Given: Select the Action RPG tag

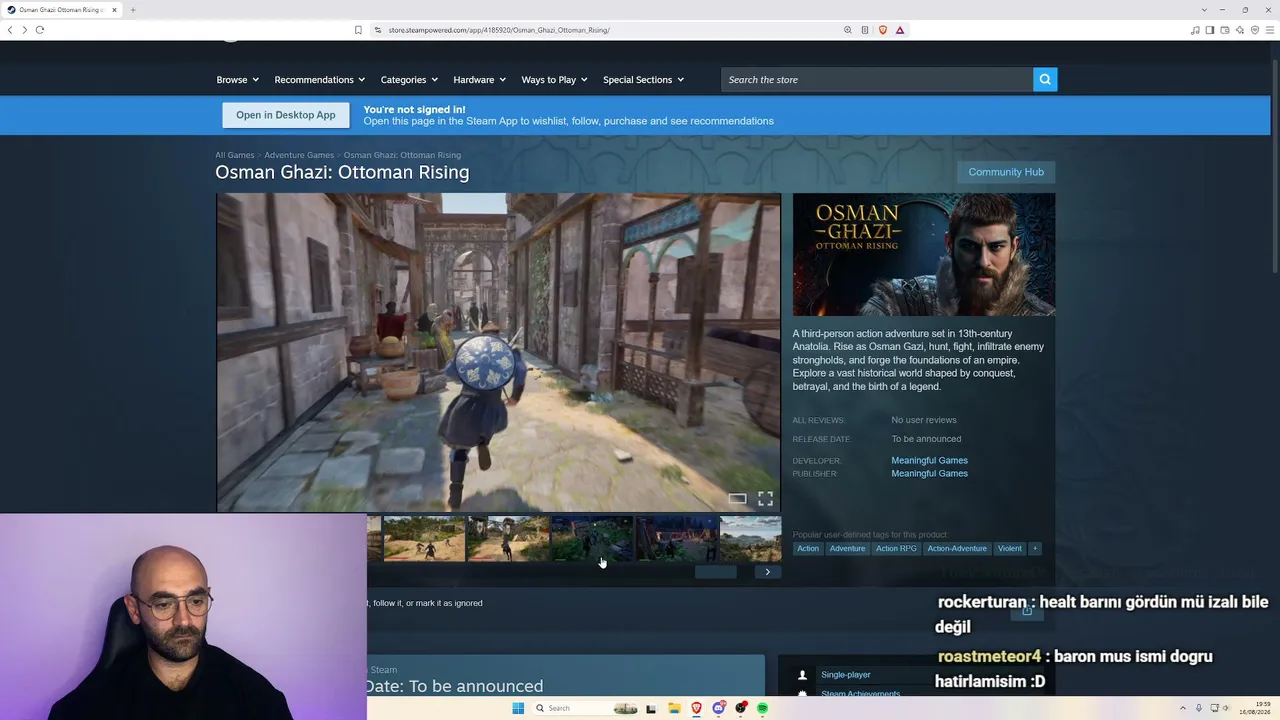Looking at the screenshot, I should [x=896, y=548].
